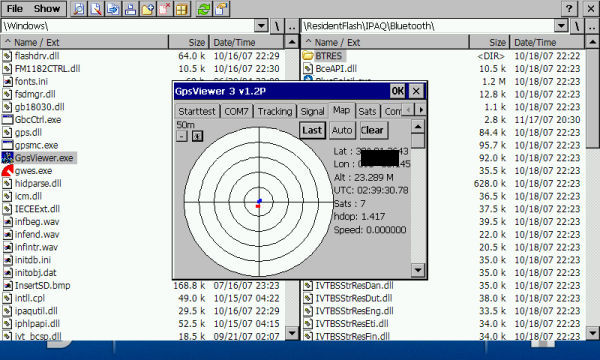Click the Copy file toolbar icon
The height and width of the screenshot is (360, 600).
click(x=113, y=9)
